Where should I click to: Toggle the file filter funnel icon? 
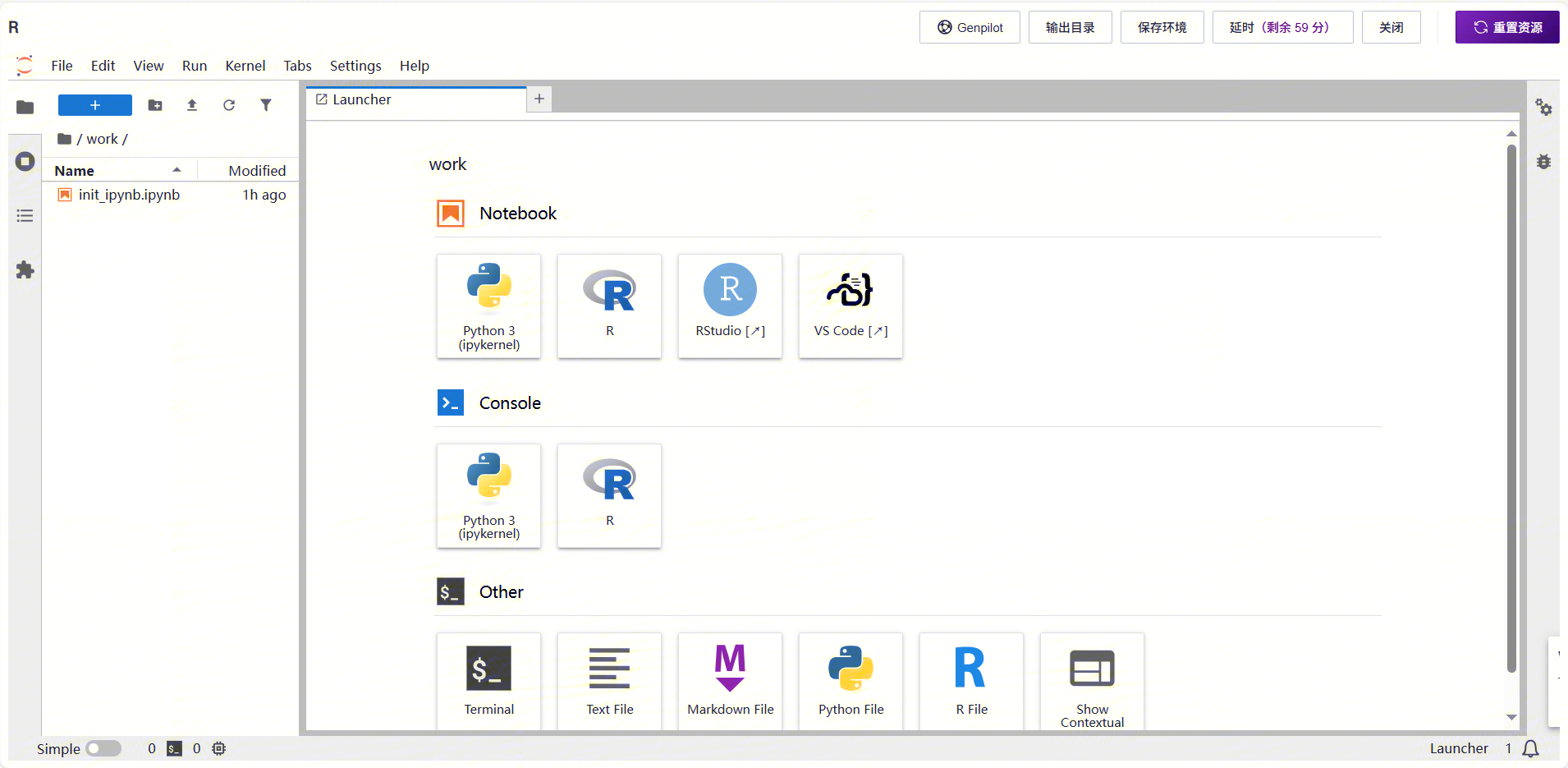point(266,105)
